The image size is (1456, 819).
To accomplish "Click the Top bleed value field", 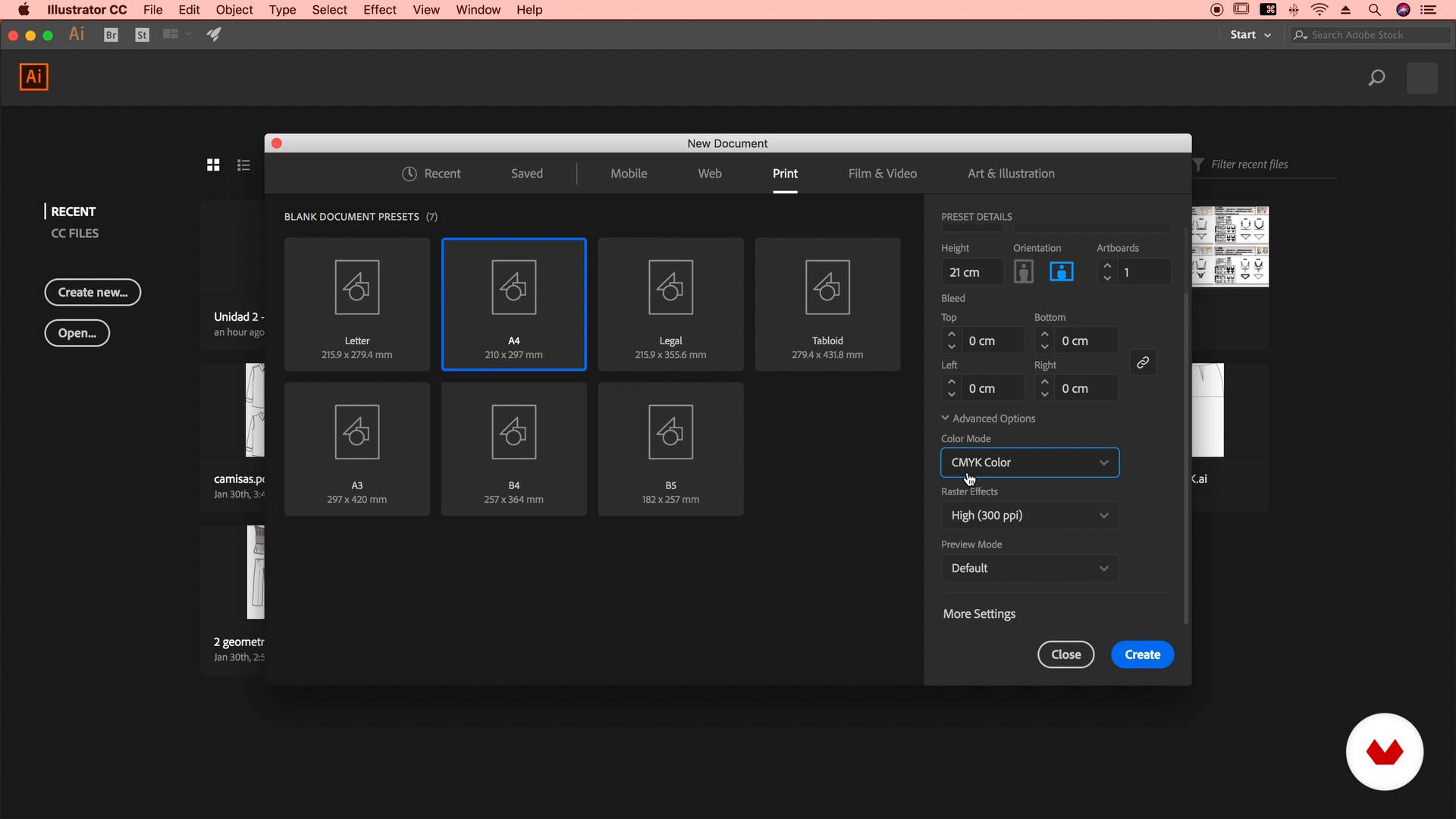I will (993, 340).
